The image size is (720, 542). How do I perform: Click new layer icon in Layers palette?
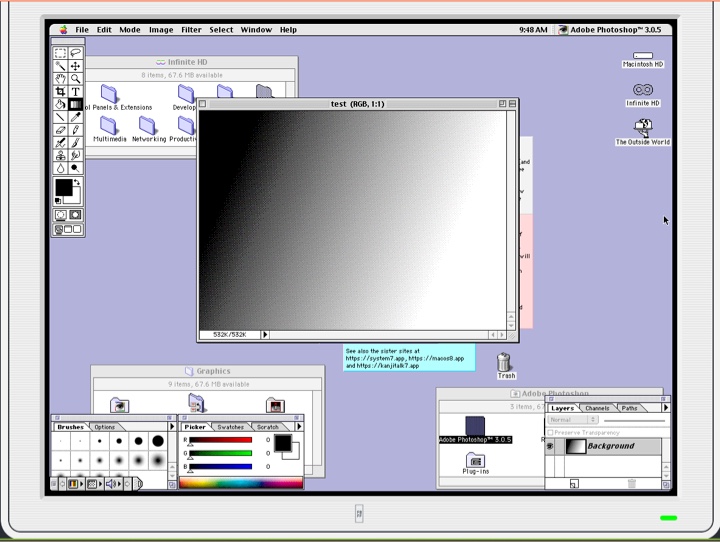[x=574, y=484]
